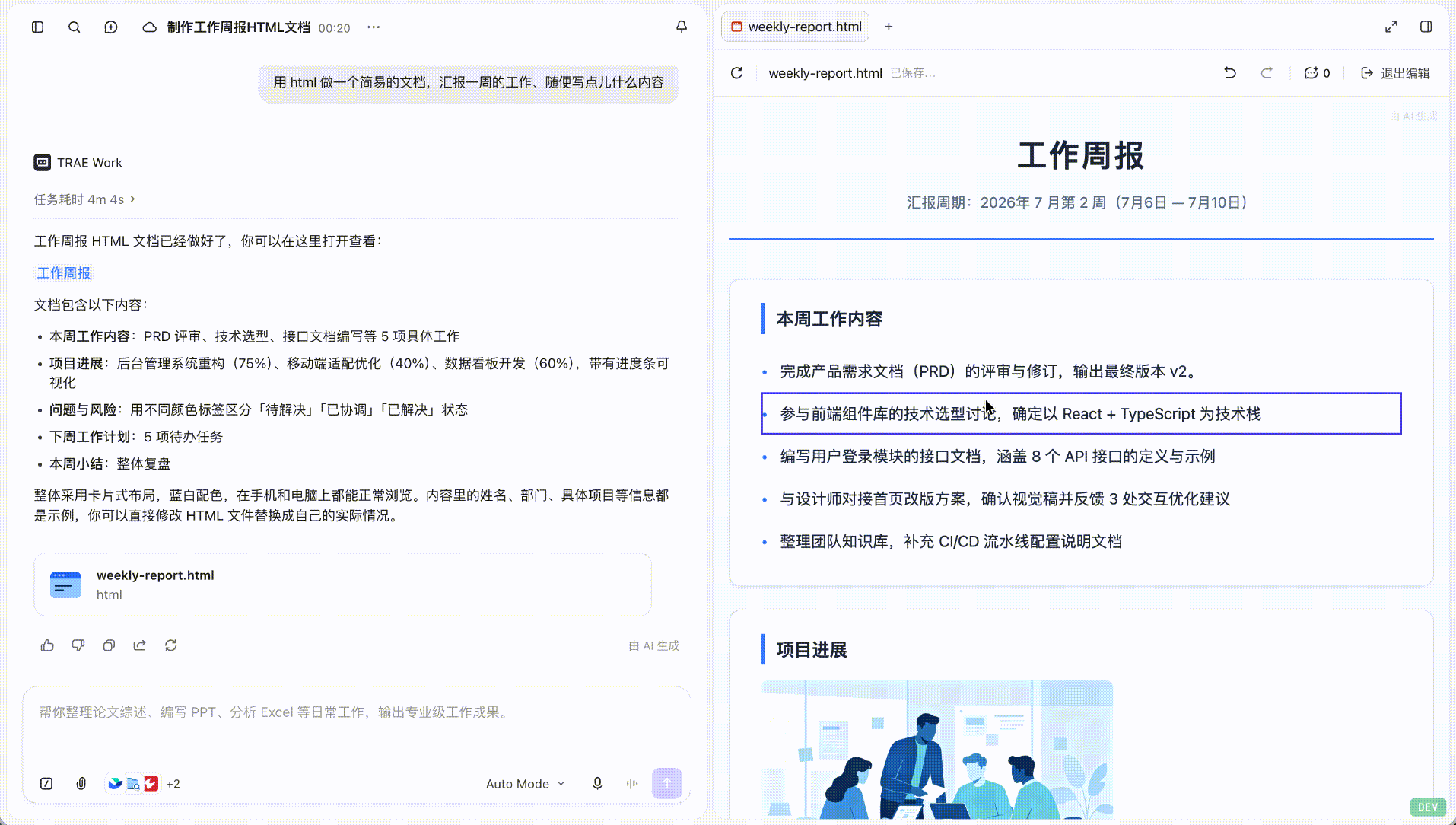Click the slash command icon in input box
Viewport: 1456px width, 825px height.
point(46,784)
